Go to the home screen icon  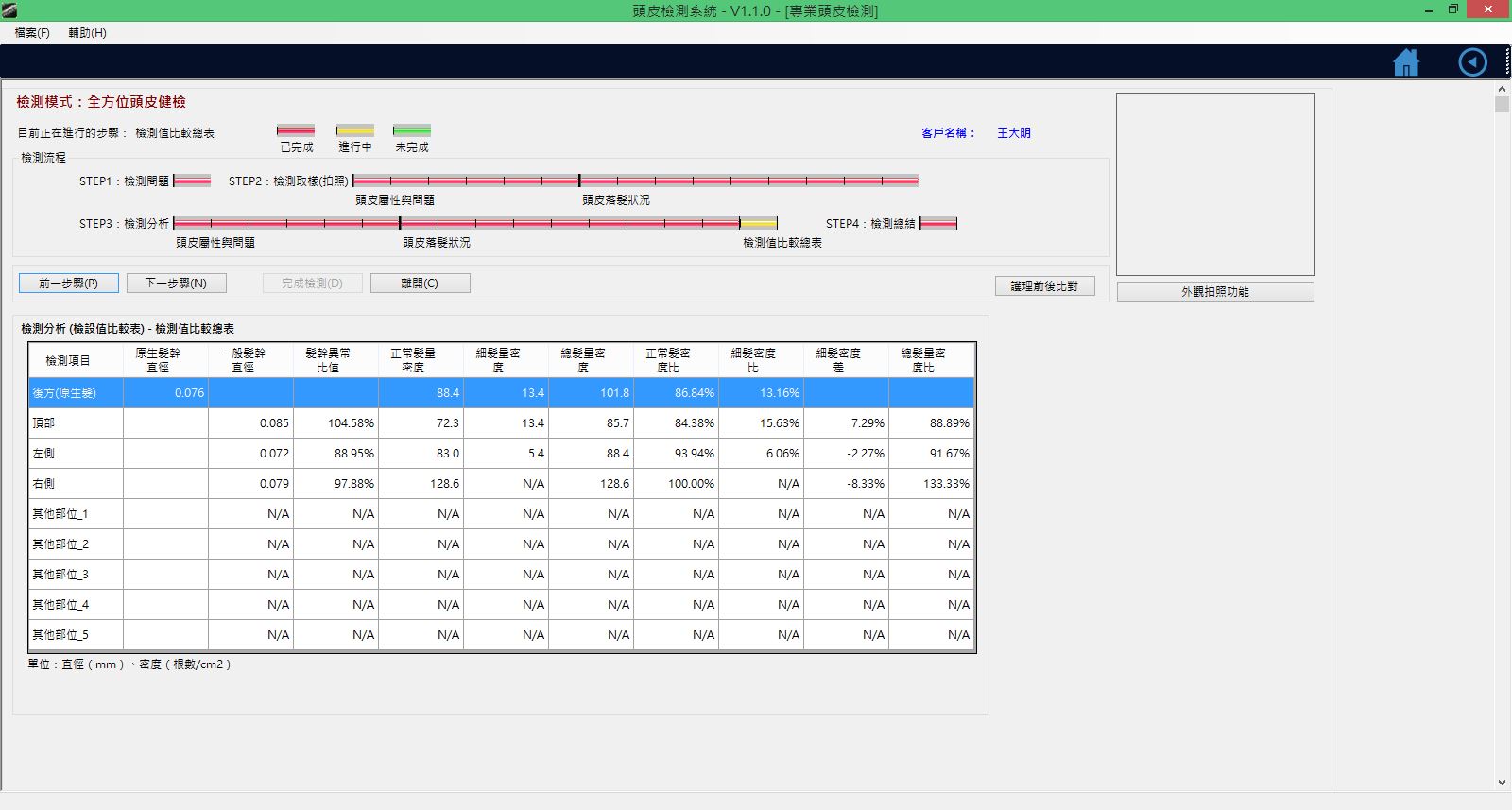pos(1406,62)
